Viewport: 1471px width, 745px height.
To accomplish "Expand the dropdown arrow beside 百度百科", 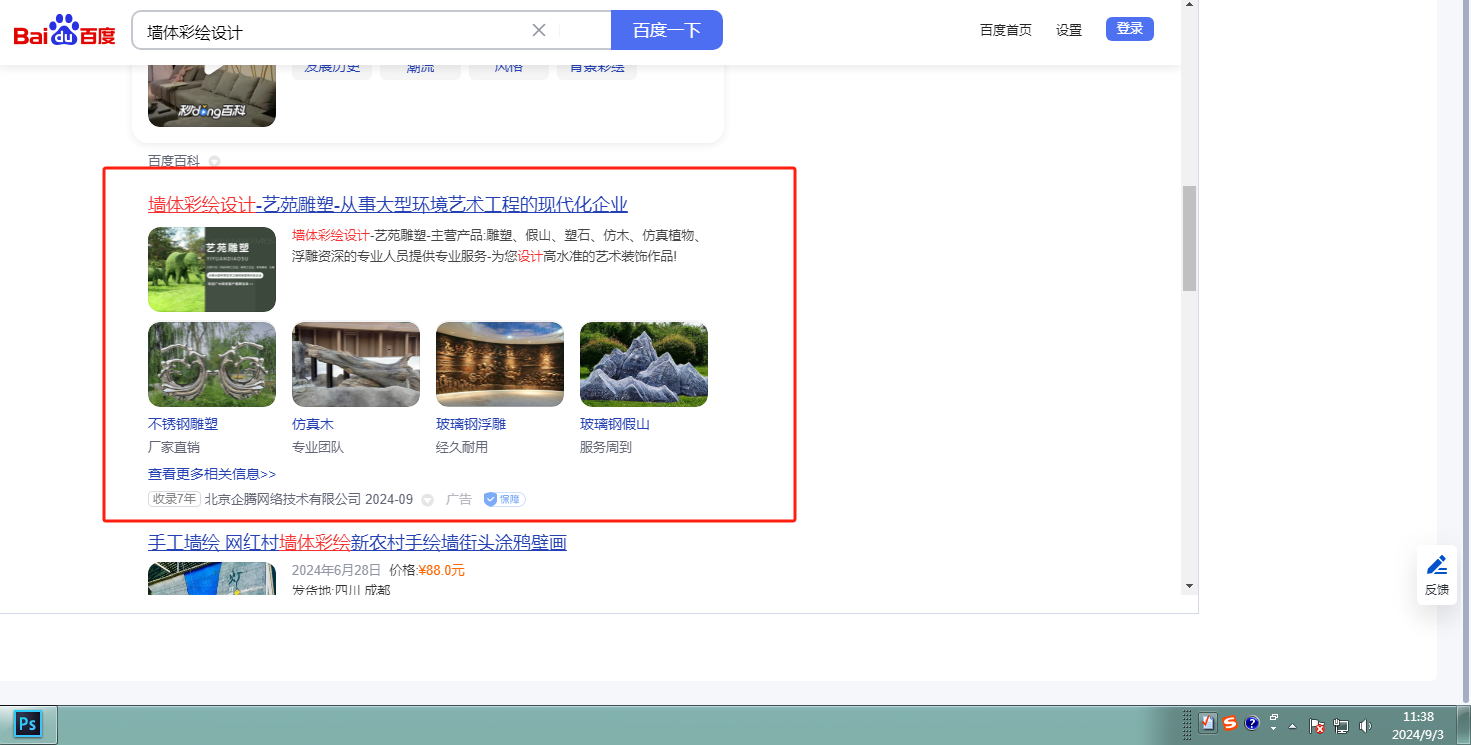I will tap(214, 161).
